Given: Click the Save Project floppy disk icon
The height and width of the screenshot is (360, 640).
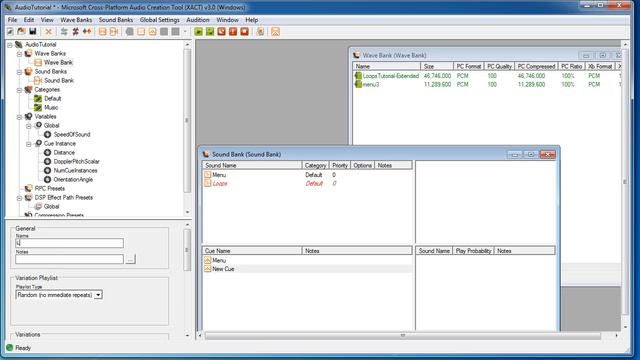Looking at the screenshot, I should click(33, 31).
